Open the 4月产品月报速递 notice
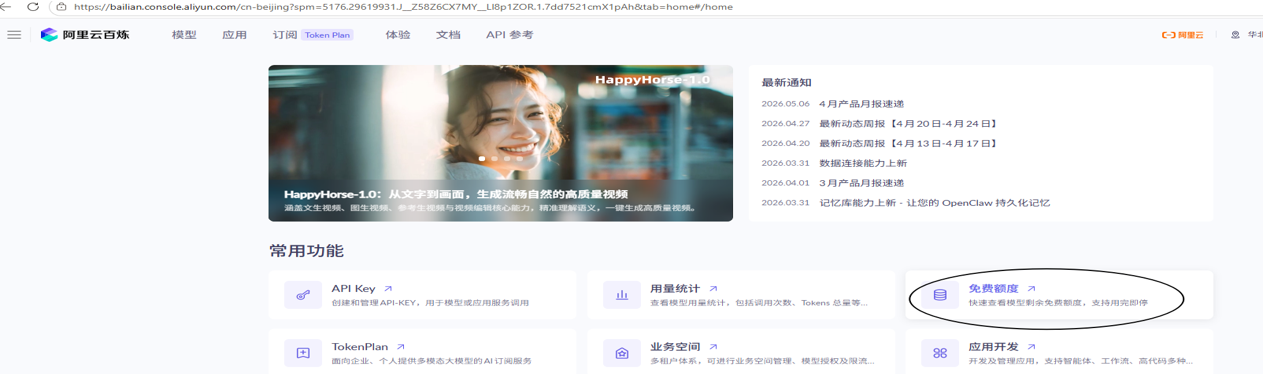Image resolution: width=1263 pixels, height=382 pixels. (x=861, y=104)
